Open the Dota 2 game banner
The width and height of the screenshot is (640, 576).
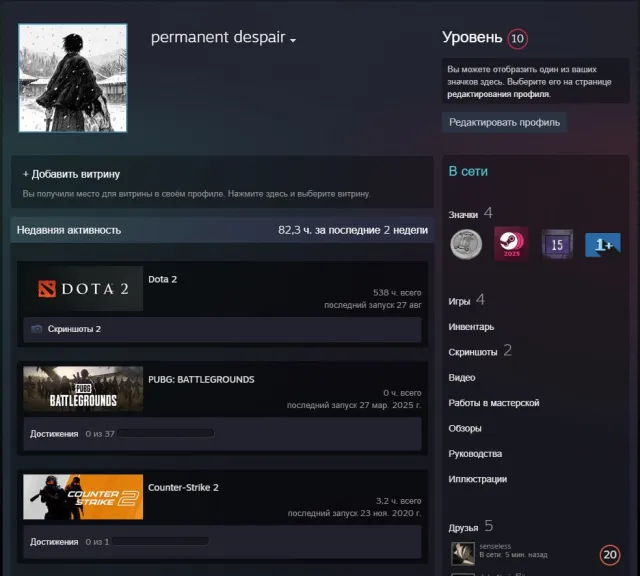point(83,289)
